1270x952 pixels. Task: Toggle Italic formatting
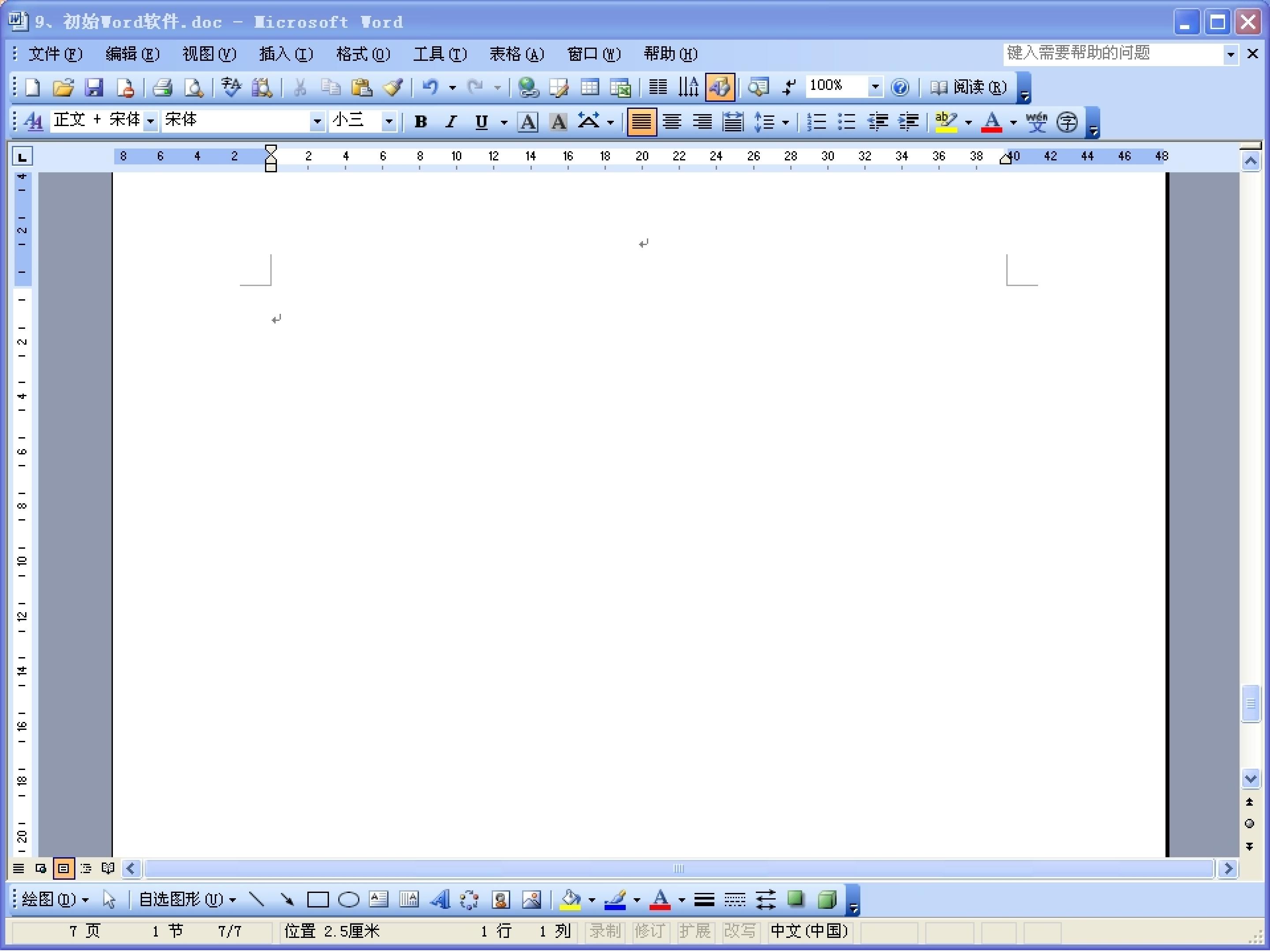(451, 122)
